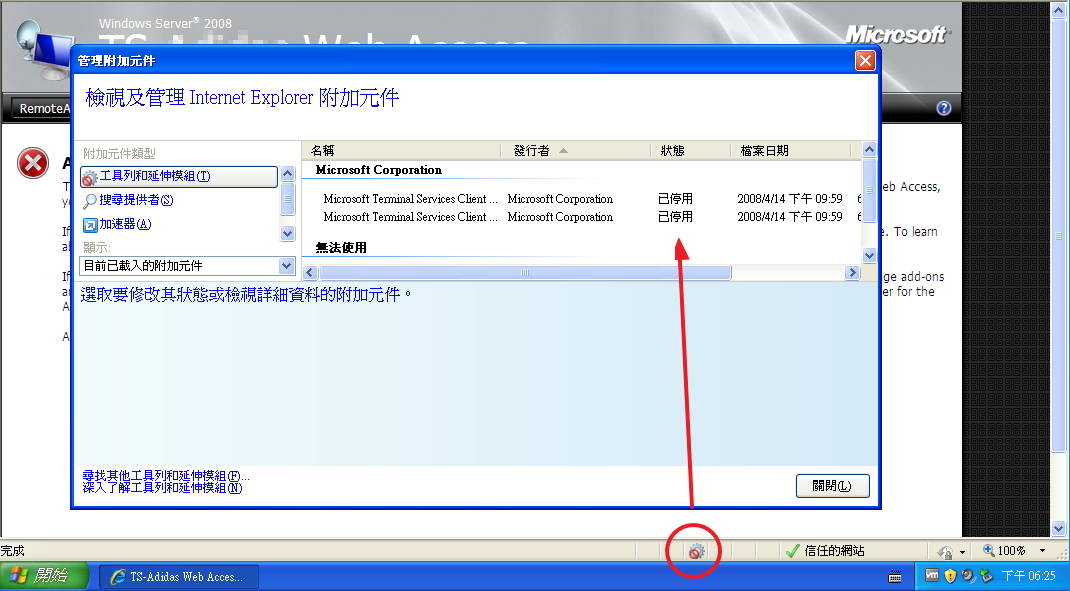This screenshot has height=591, width=1070.
Task: Click the 已停用 status of the first add-on
Action: click(675, 199)
